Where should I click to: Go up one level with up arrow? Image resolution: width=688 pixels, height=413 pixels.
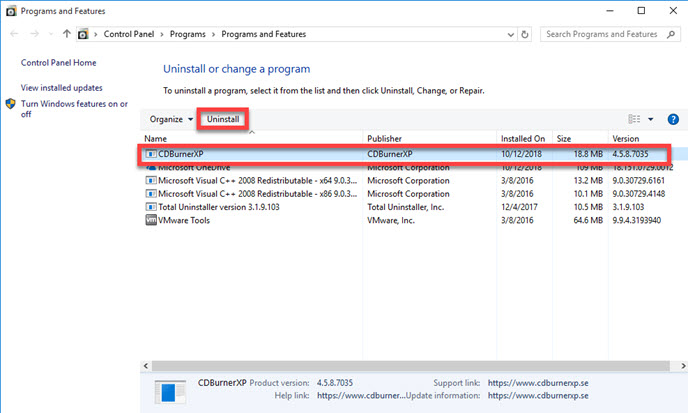66,34
